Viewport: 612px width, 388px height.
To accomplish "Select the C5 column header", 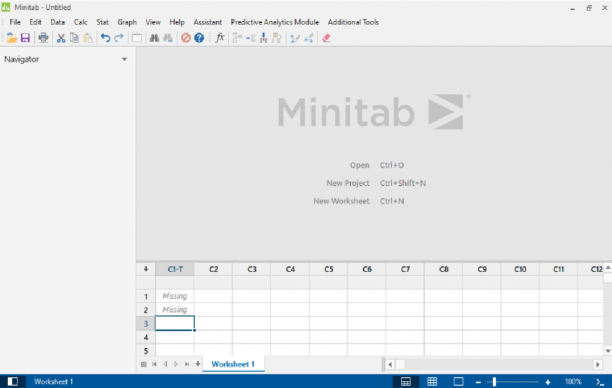I will (x=329, y=269).
